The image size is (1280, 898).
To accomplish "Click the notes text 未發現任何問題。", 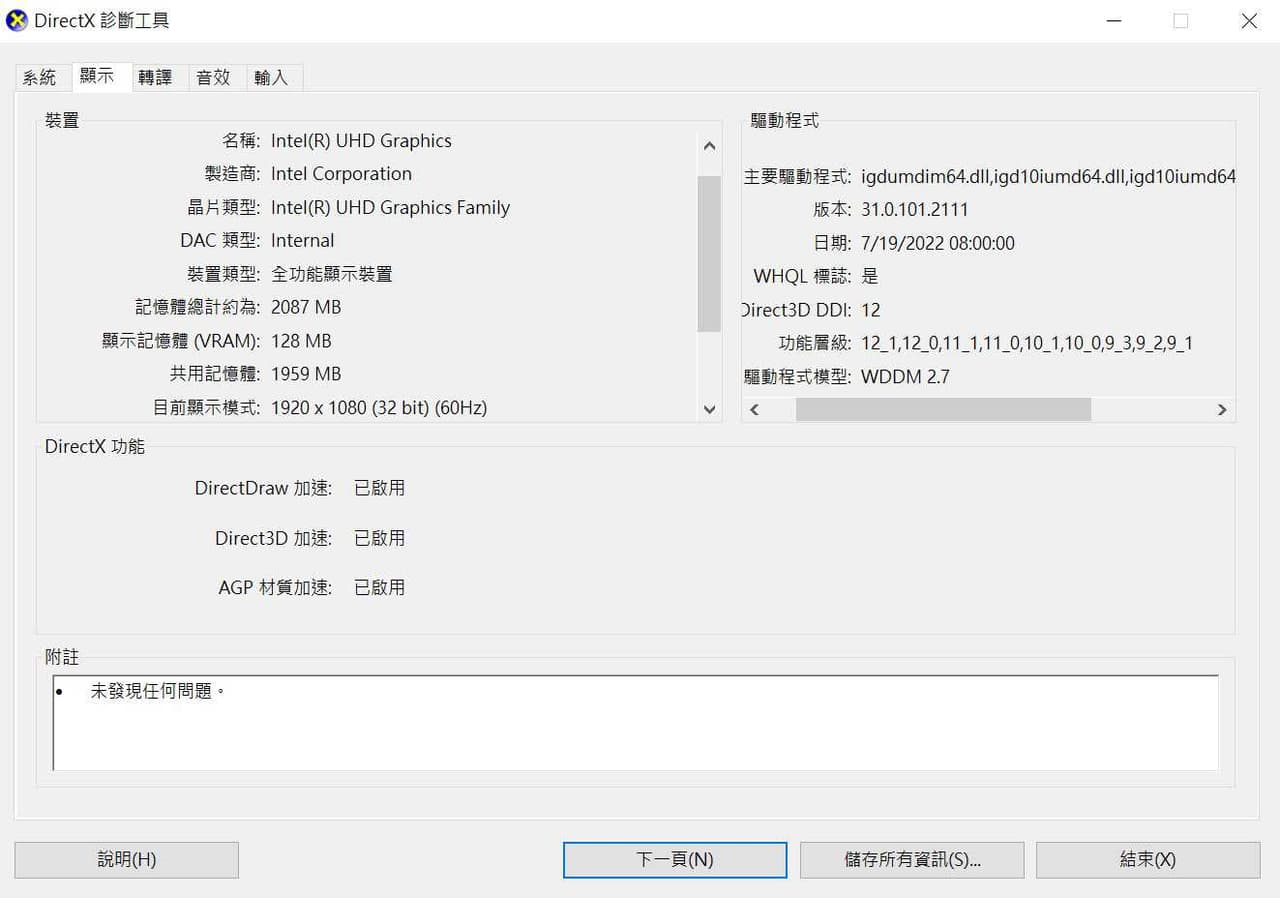I will coord(158,691).
